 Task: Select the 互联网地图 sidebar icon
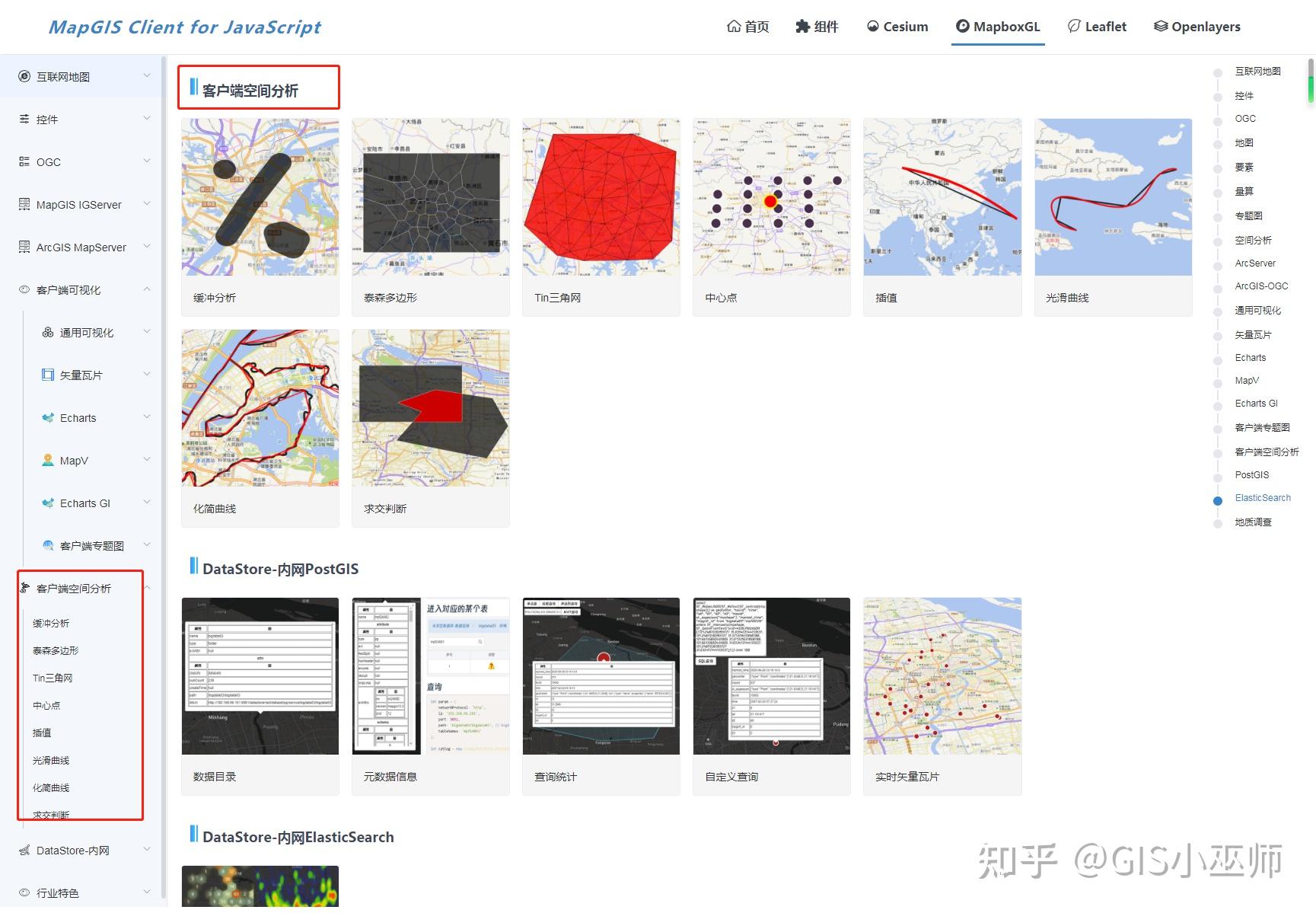[x=25, y=76]
